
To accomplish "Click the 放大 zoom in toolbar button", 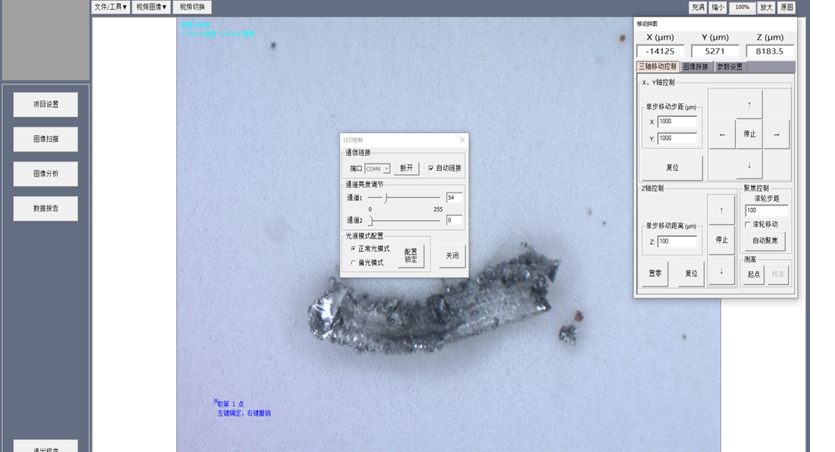I will click(x=766, y=7).
